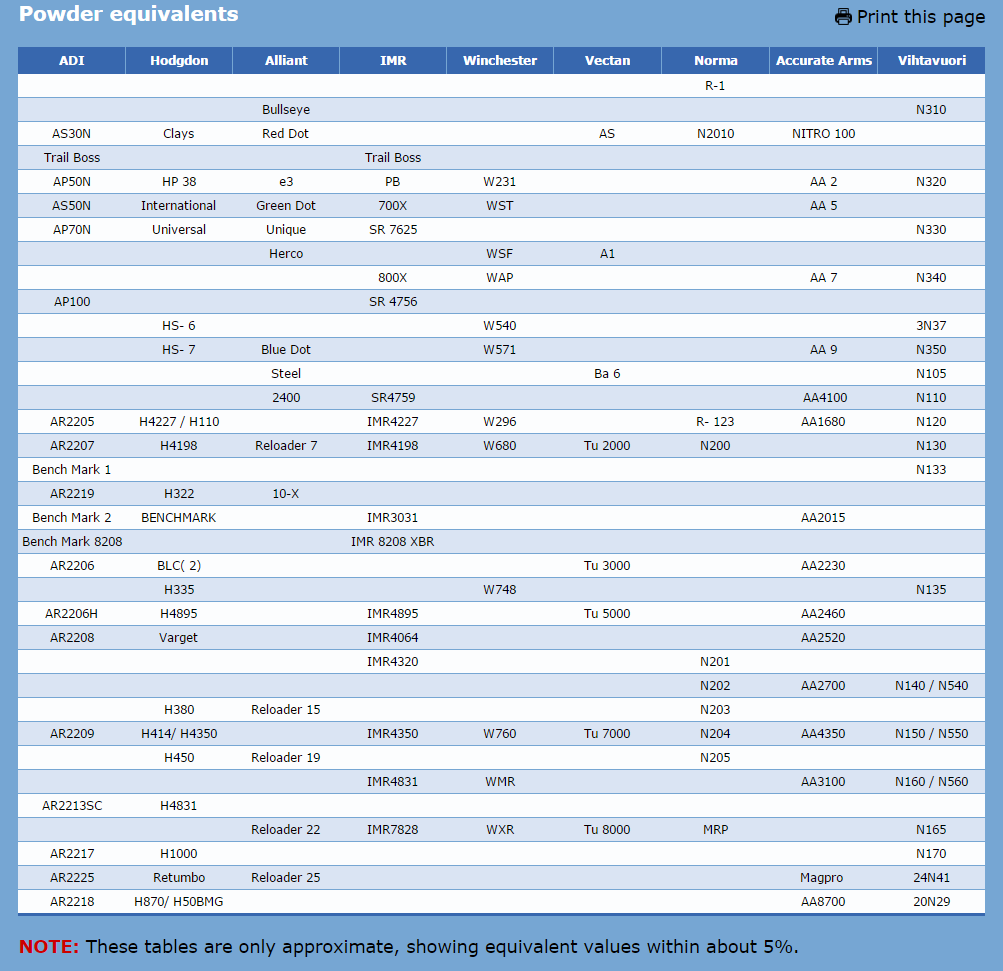Click the Reloader 15 cell
Screen dimensions: 1003x971
point(286,709)
